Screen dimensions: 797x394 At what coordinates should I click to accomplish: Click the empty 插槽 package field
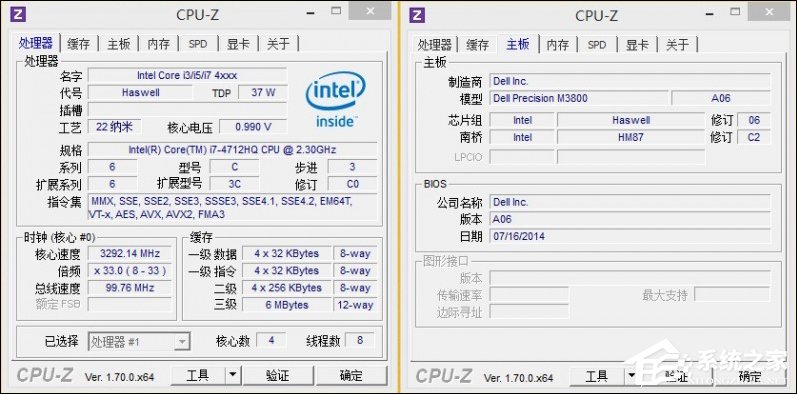(187, 110)
